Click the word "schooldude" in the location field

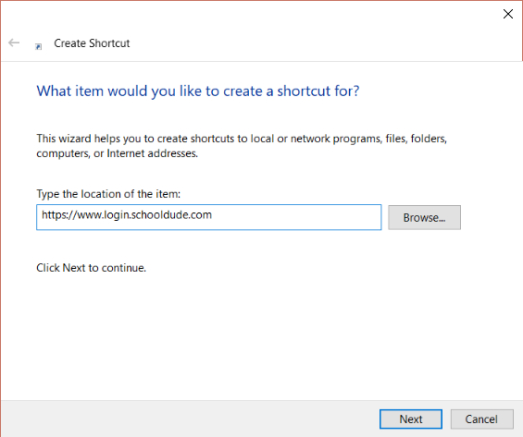coord(158,215)
